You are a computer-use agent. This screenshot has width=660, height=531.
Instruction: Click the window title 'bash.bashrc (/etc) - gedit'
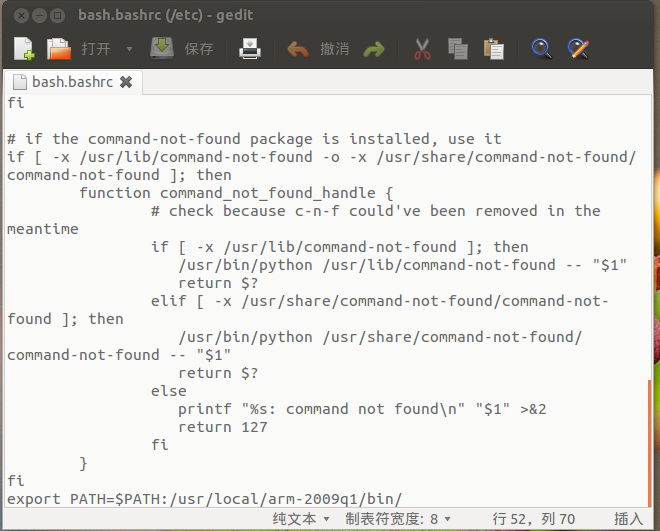(165, 15)
